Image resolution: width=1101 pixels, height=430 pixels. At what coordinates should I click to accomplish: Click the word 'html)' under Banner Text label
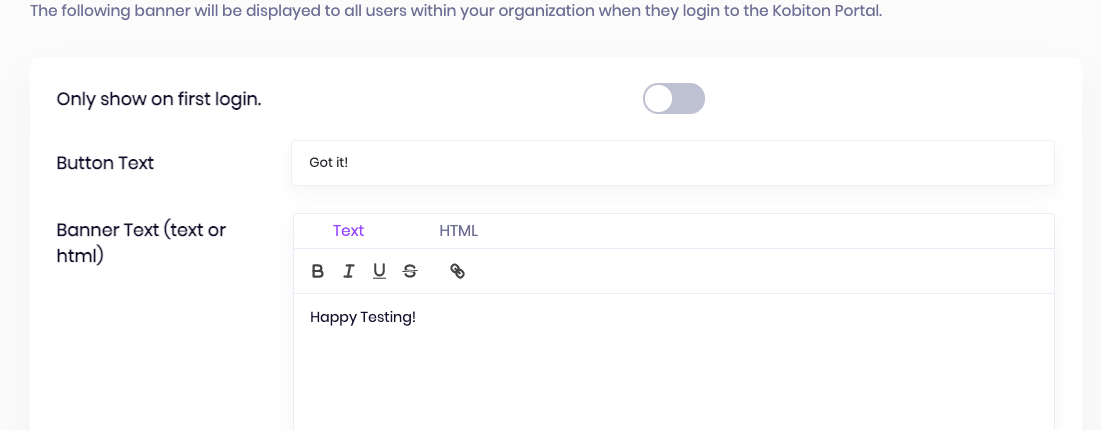[x=80, y=256]
